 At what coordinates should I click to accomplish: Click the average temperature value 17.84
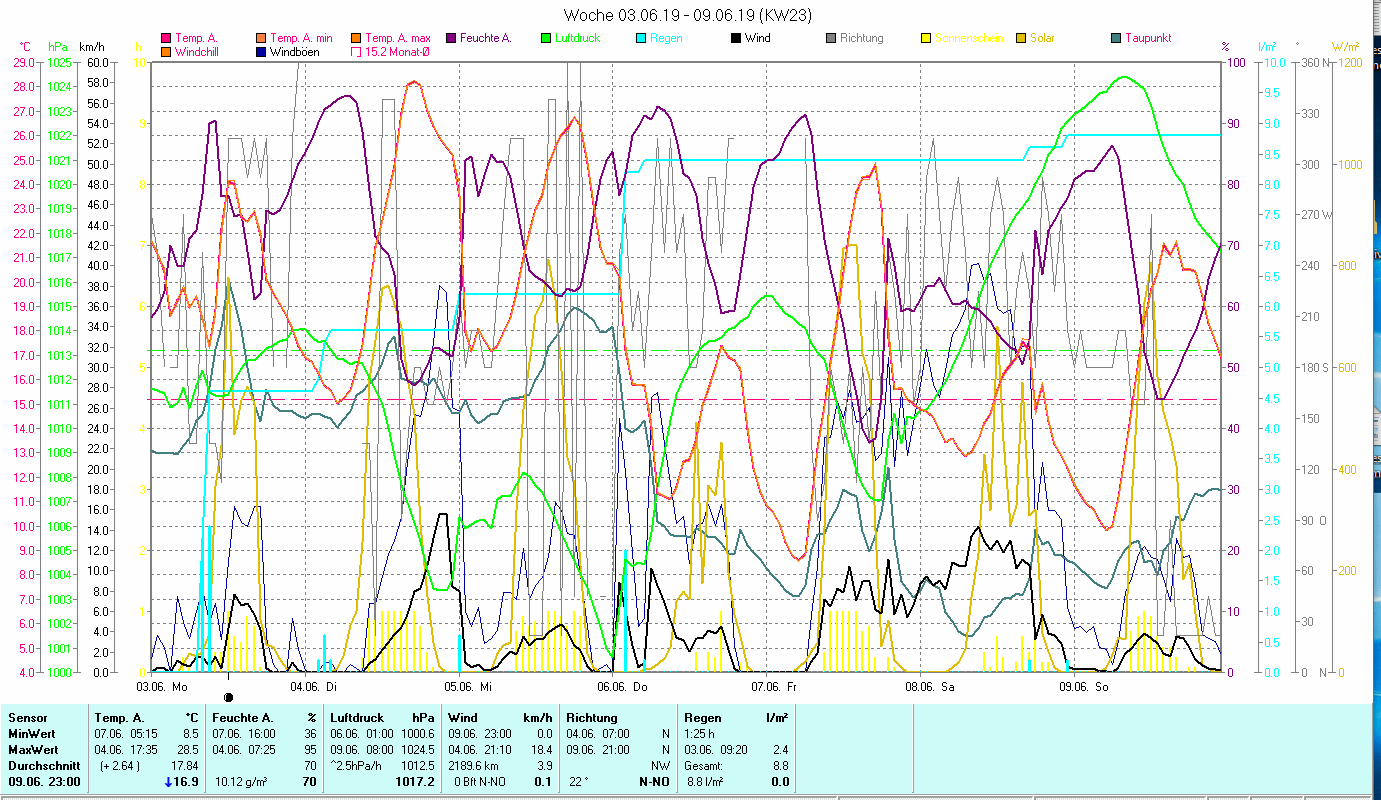coord(185,766)
